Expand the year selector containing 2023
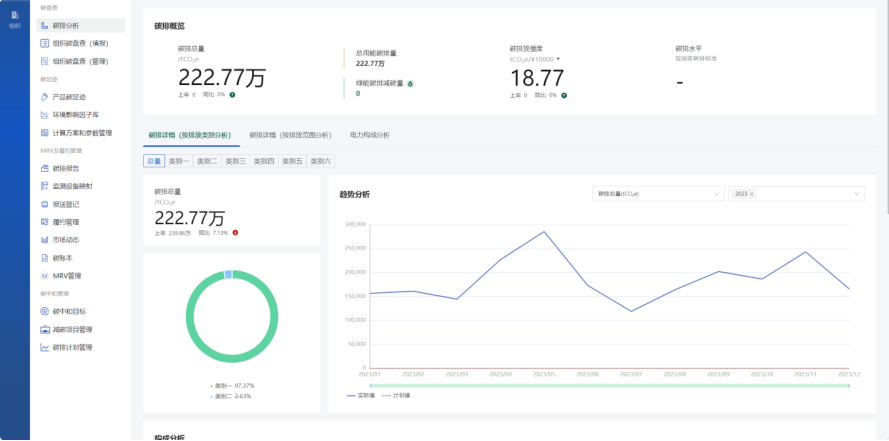 [x=856, y=193]
